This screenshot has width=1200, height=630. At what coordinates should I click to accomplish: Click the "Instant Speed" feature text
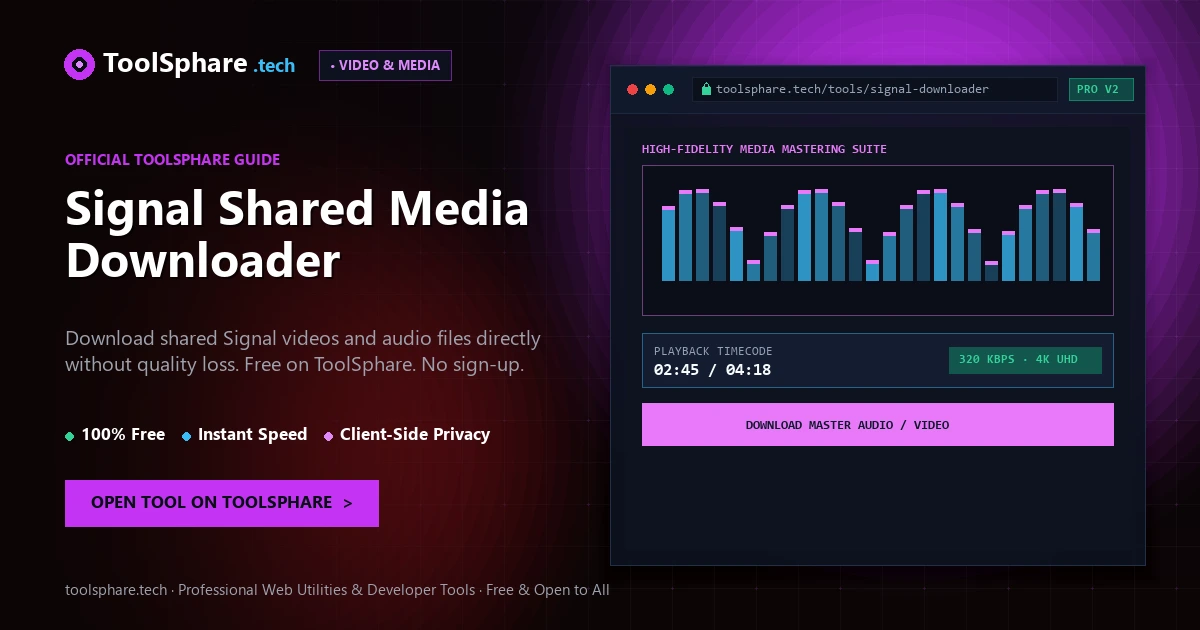(x=252, y=434)
